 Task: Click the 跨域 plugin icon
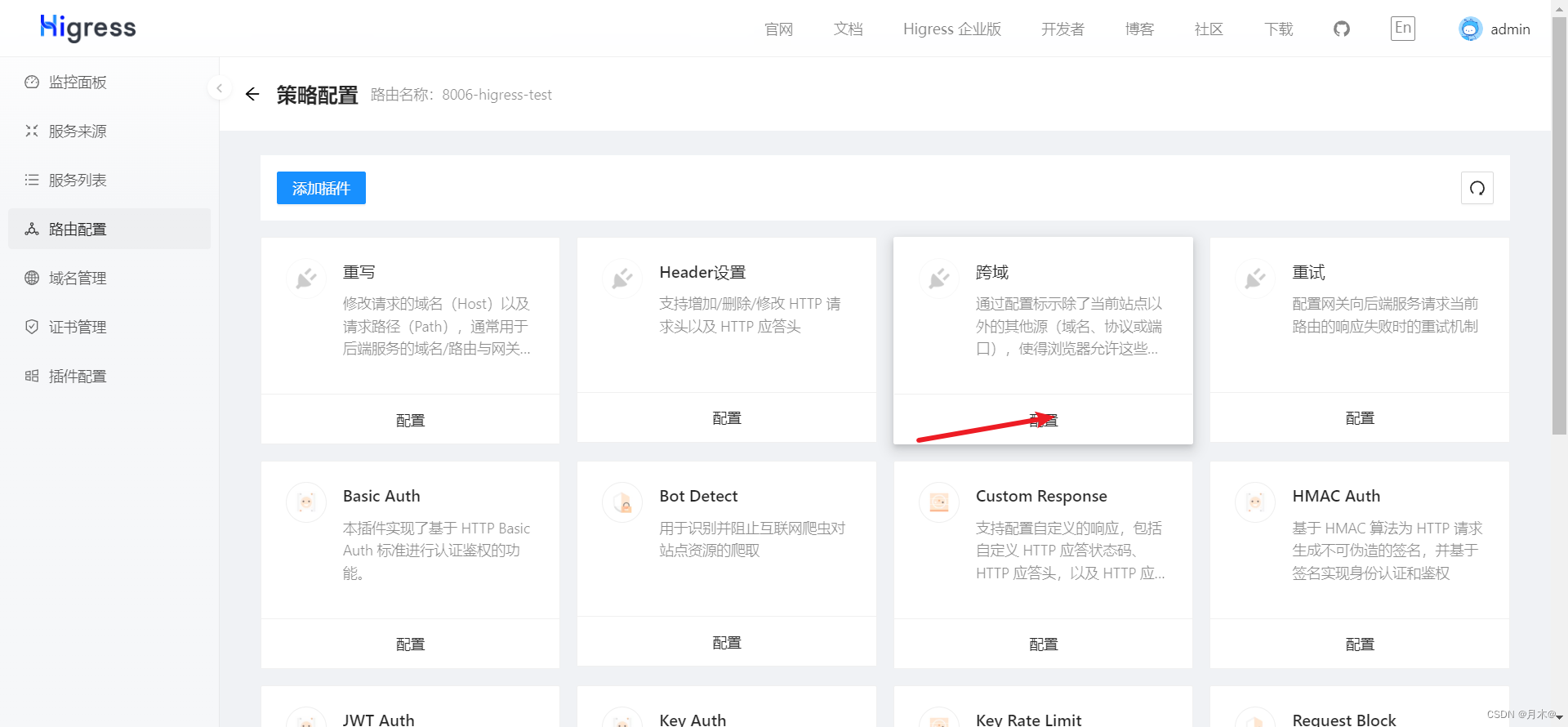click(939, 279)
